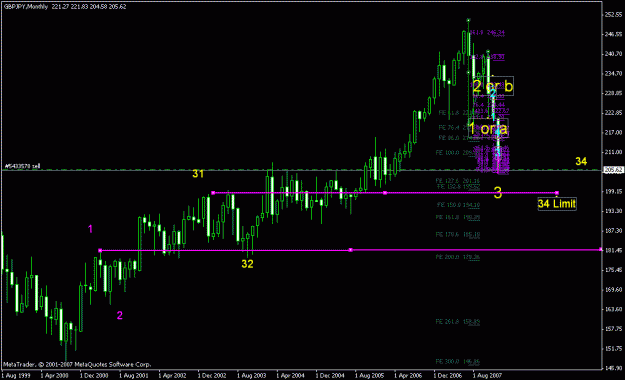Click the 169.60 price axis value
This screenshot has height=380, width=625.
(614, 289)
